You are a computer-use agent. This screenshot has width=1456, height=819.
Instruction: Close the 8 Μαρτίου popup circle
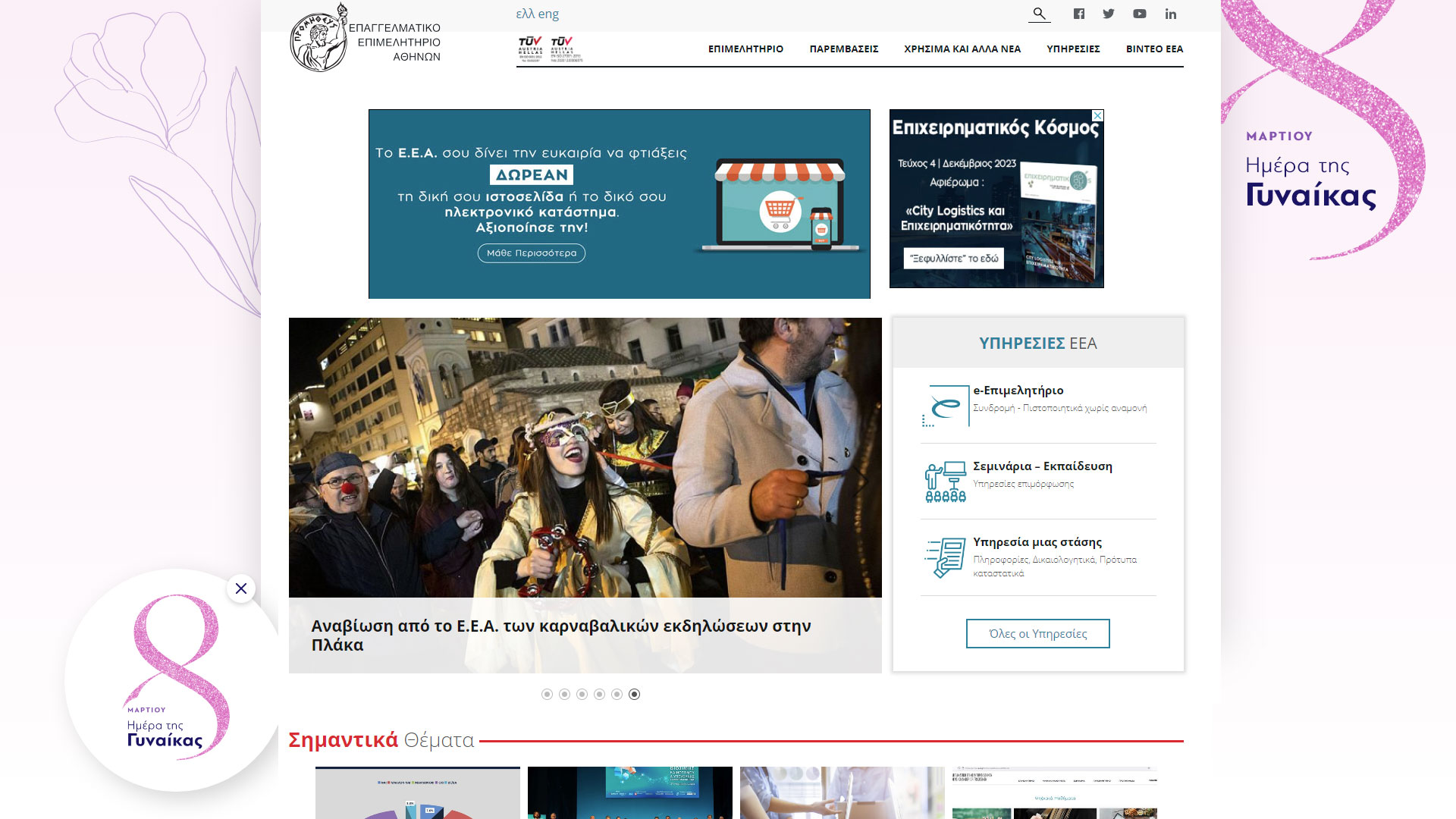[x=241, y=588]
